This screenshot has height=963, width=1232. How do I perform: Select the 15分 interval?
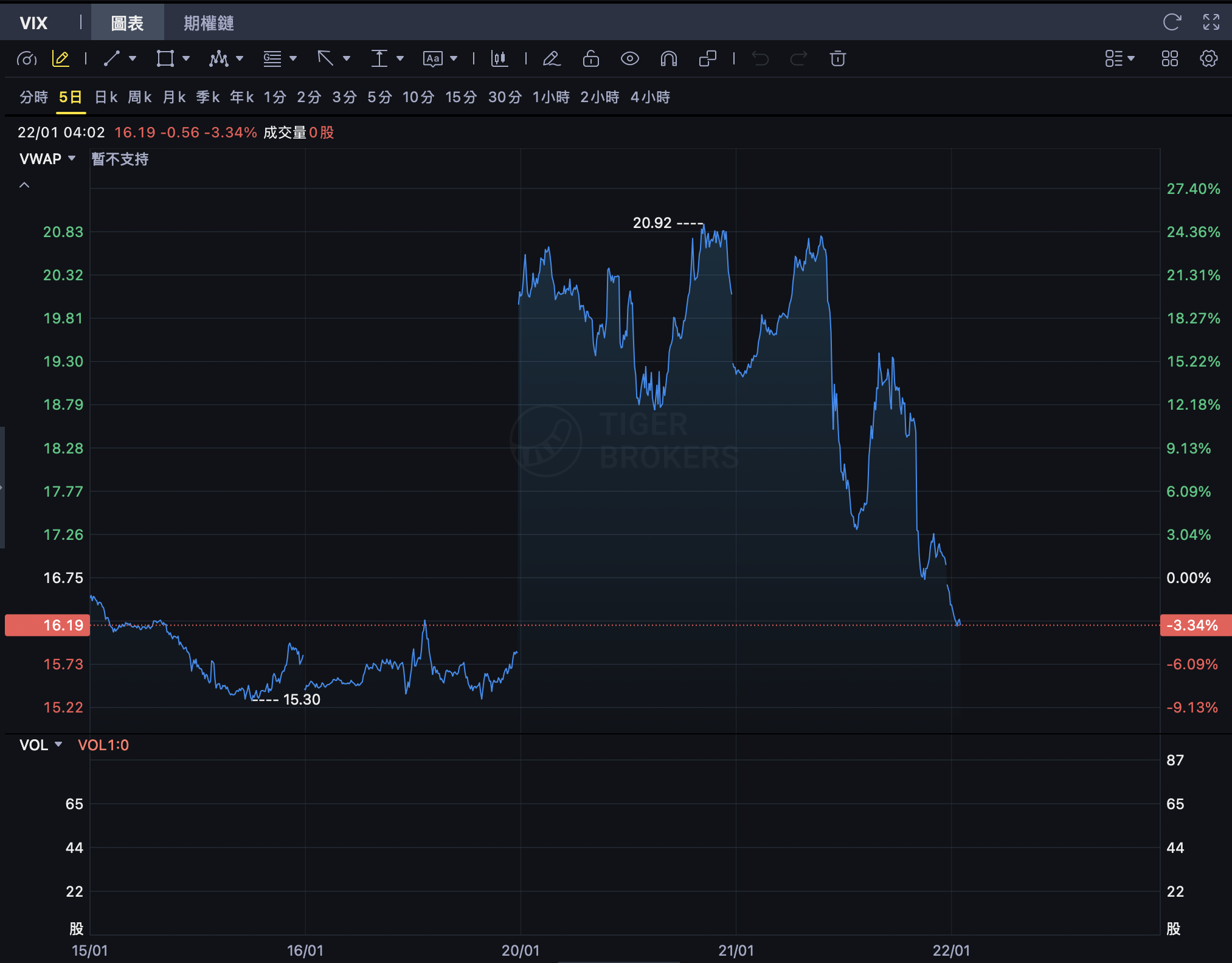point(460,97)
